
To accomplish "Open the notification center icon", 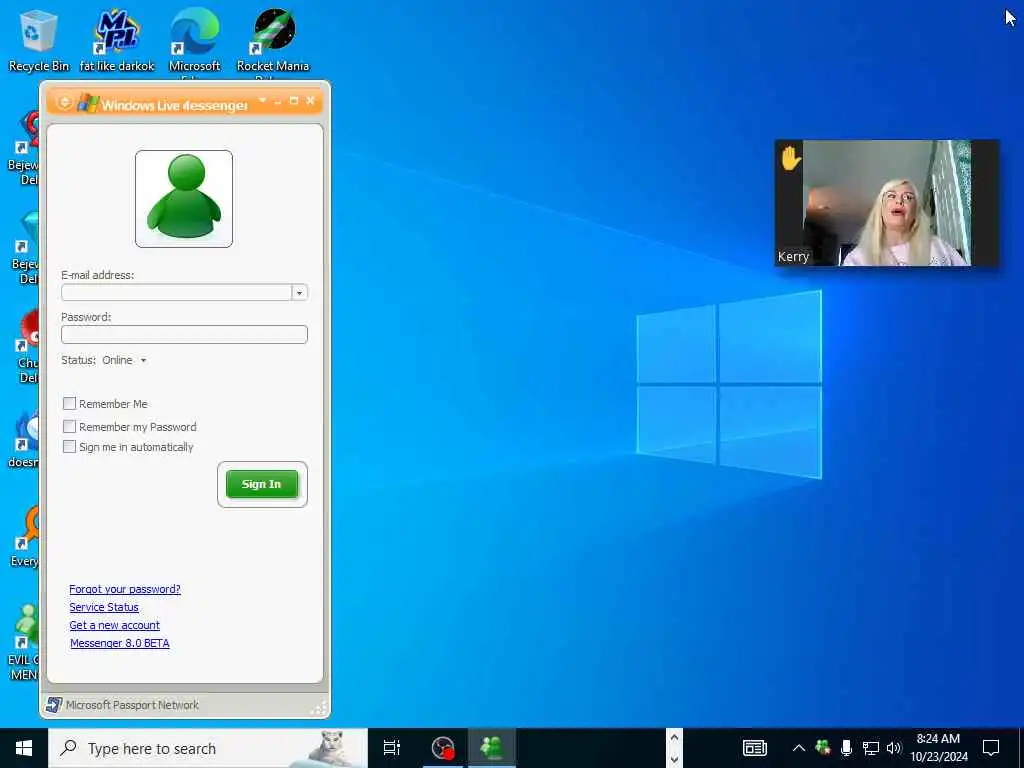I will (991, 748).
